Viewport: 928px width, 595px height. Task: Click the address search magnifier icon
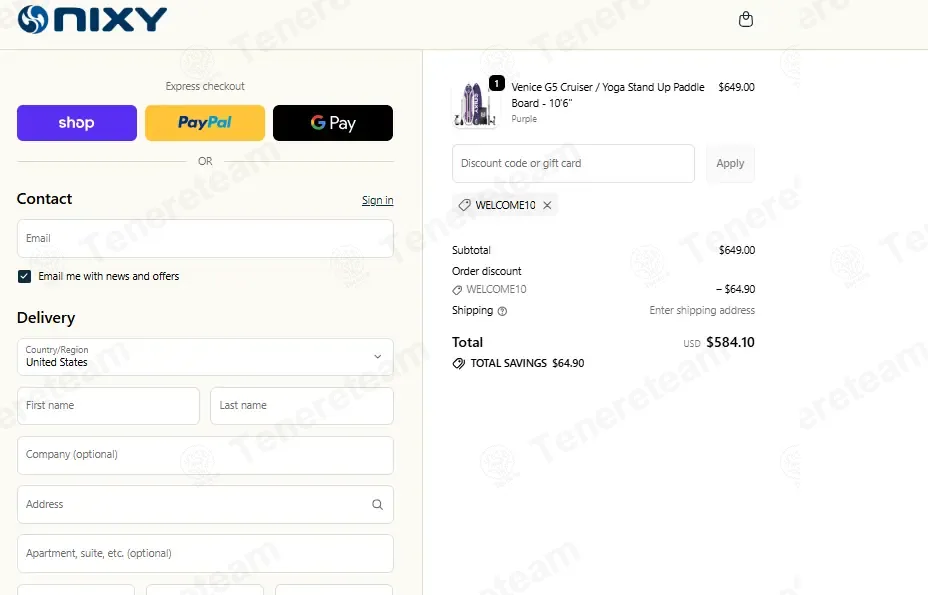point(377,504)
